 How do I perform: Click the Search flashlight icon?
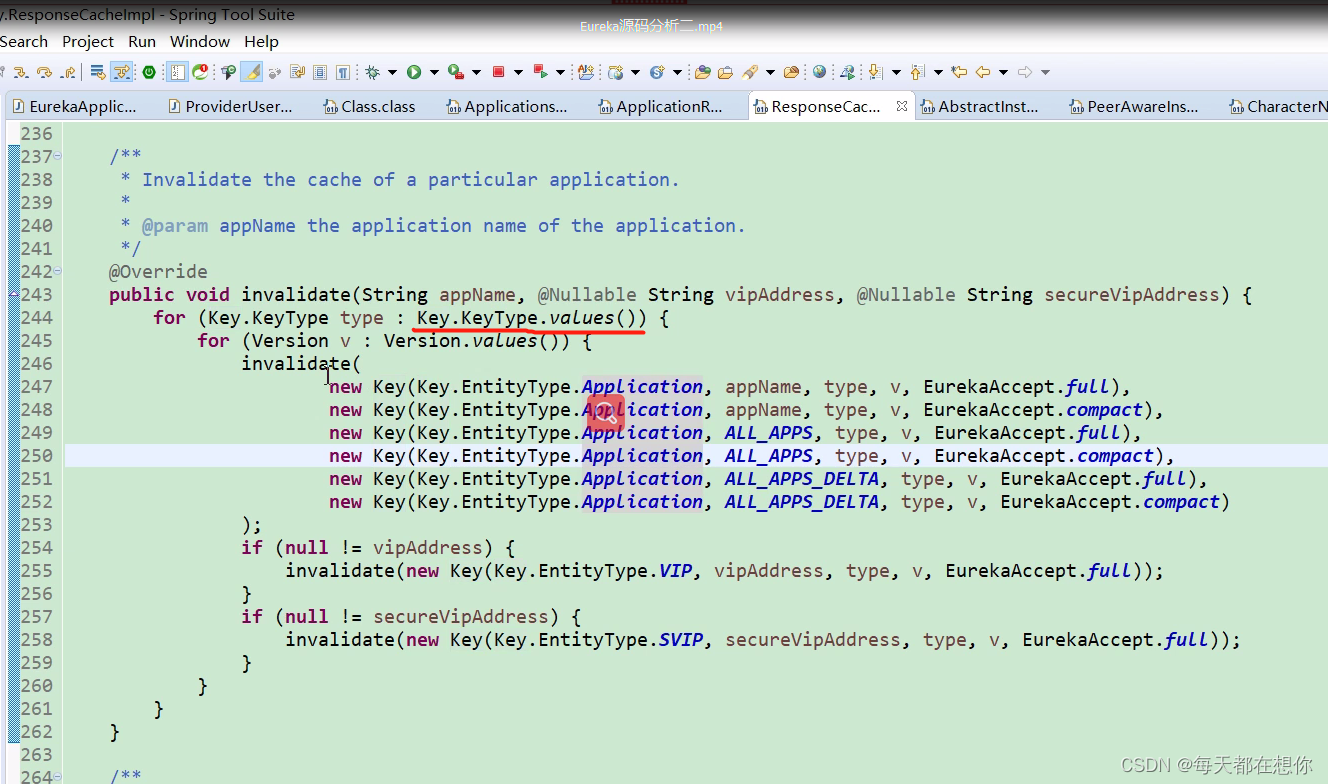(750, 72)
